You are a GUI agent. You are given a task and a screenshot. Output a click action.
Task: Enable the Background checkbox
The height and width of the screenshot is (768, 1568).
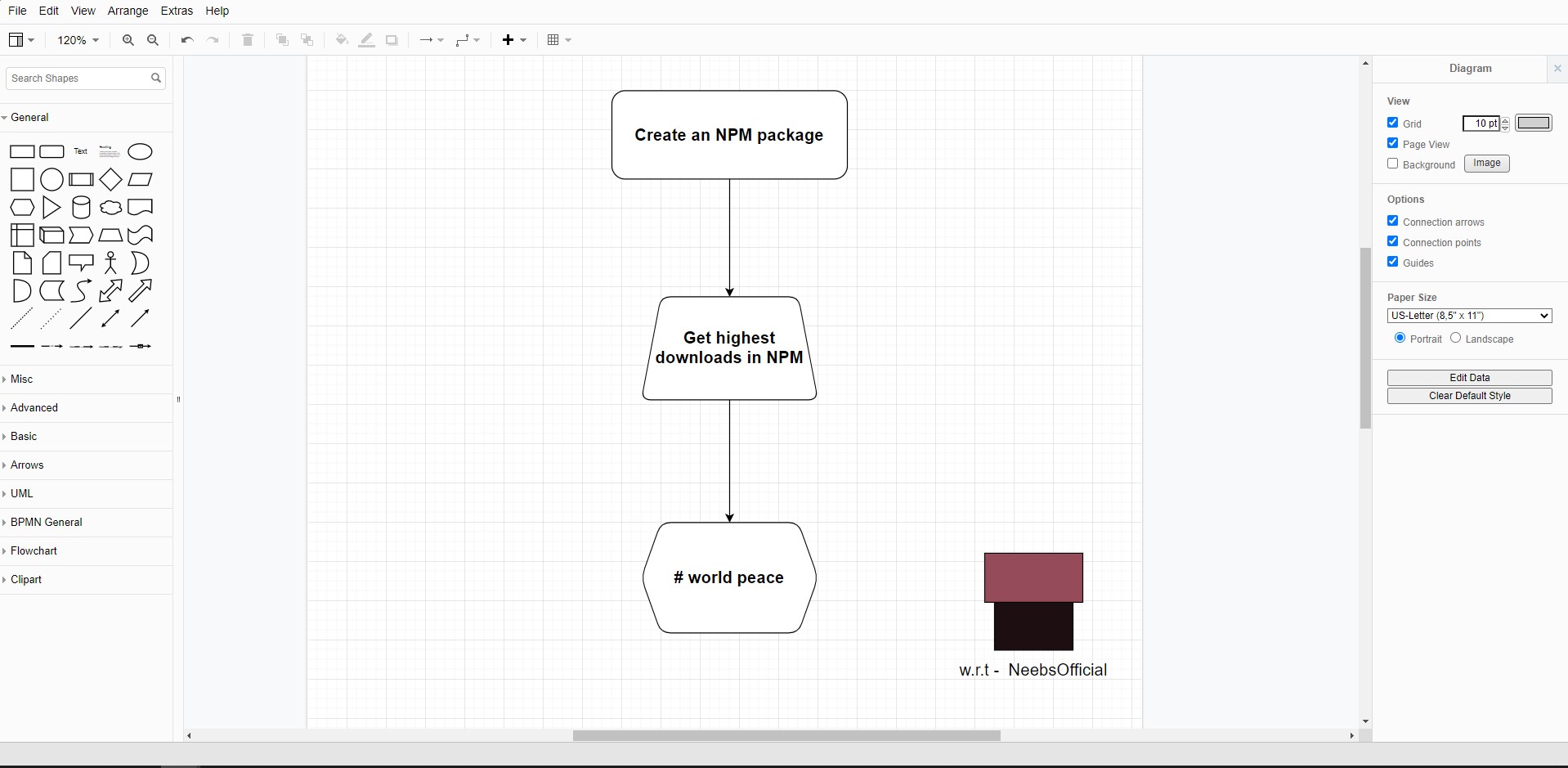tap(1393, 164)
